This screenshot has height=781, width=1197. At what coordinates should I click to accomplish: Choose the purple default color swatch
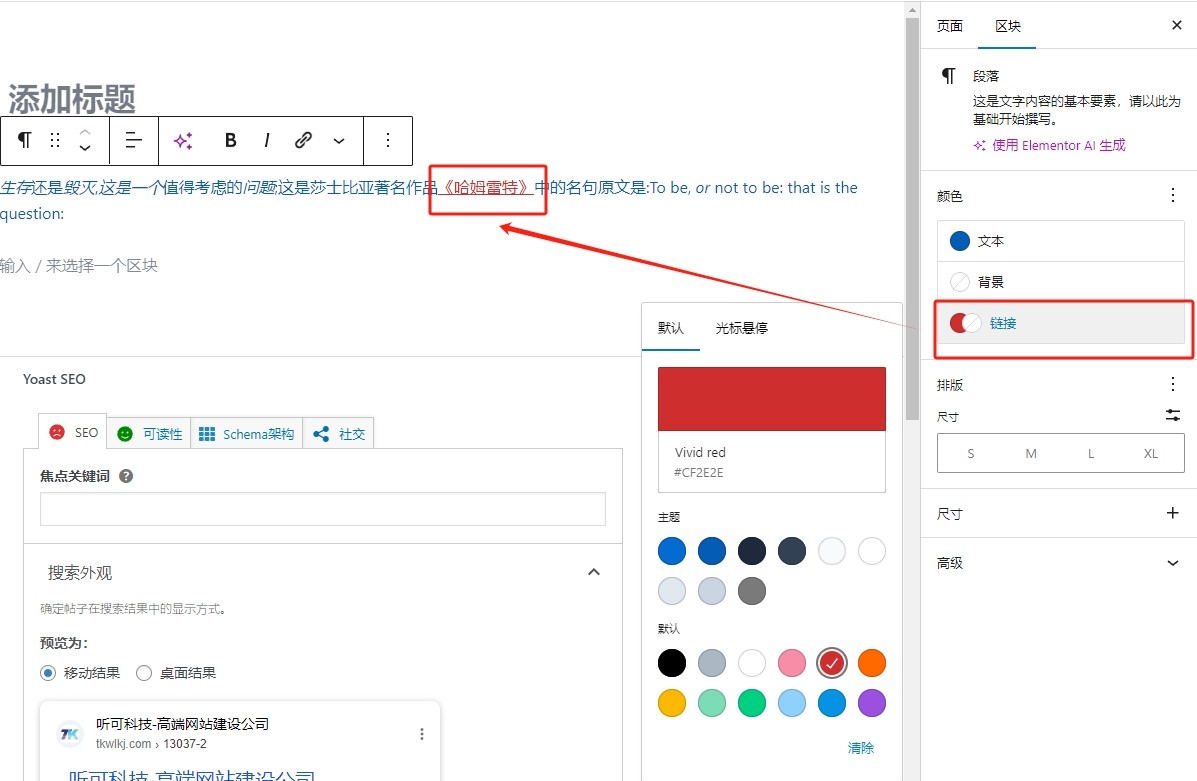click(x=872, y=703)
